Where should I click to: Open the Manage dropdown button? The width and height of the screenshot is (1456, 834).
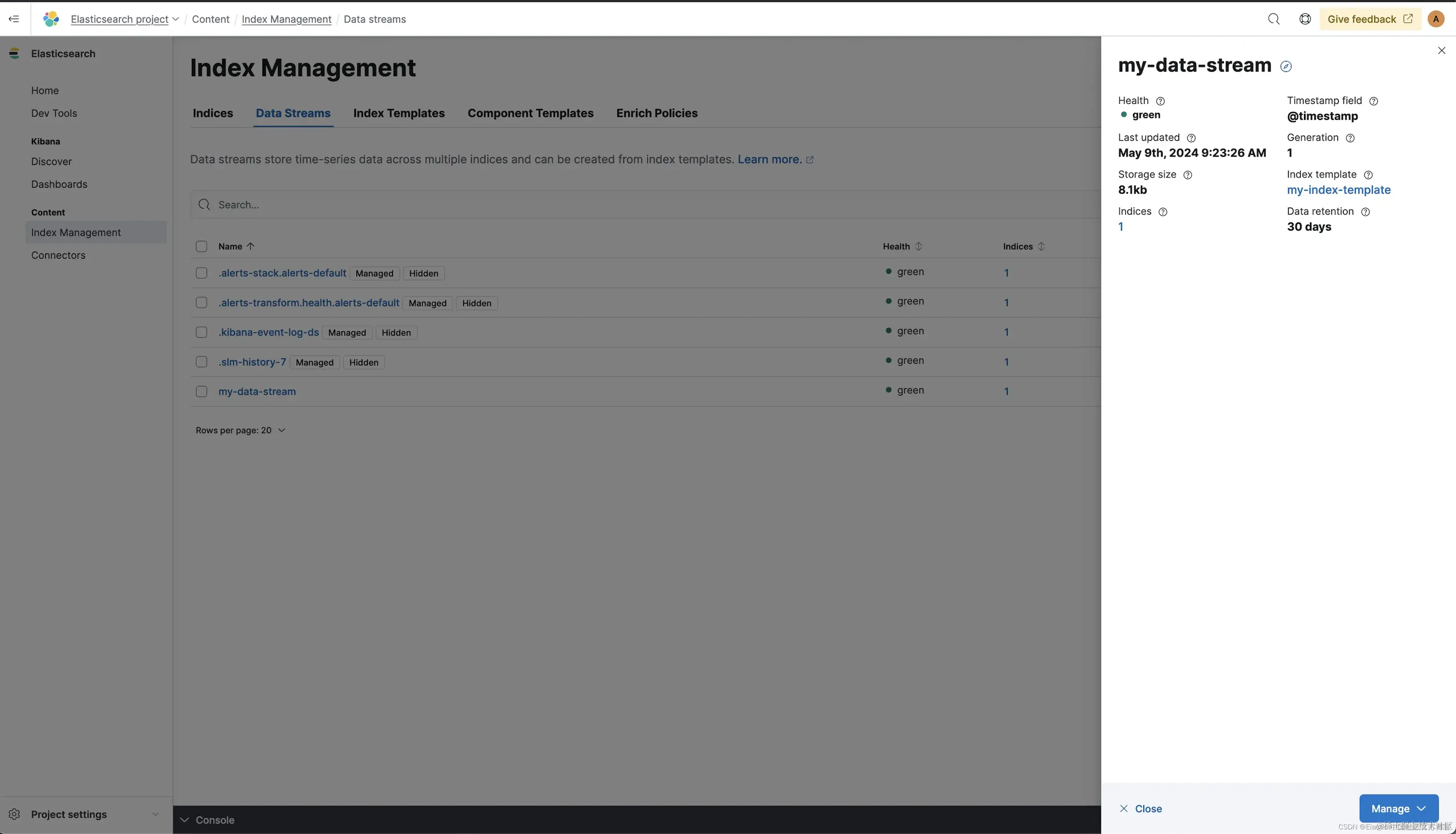(1398, 808)
